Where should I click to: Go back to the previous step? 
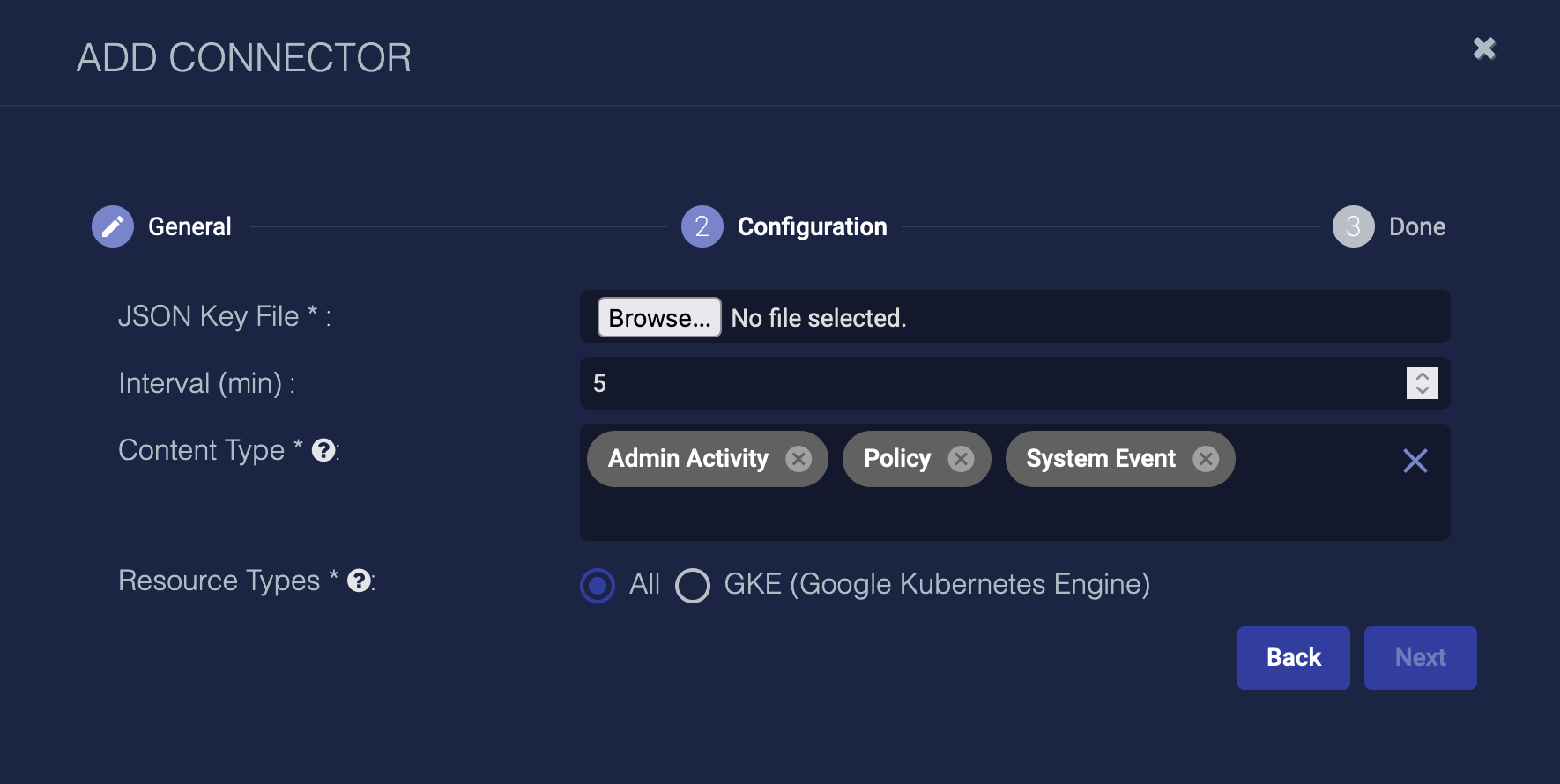(x=1293, y=658)
